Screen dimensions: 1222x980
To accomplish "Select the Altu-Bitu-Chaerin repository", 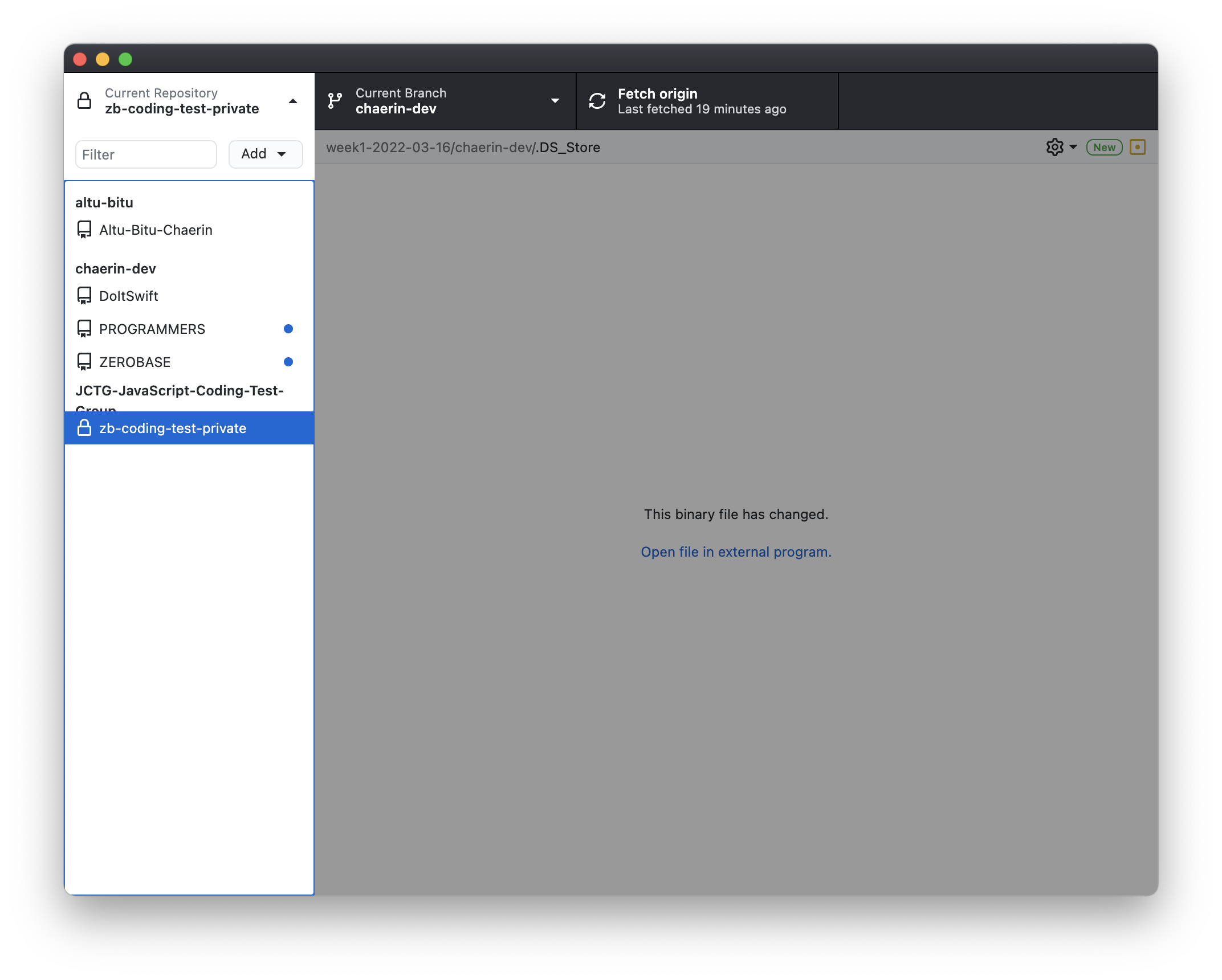I will [x=155, y=229].
